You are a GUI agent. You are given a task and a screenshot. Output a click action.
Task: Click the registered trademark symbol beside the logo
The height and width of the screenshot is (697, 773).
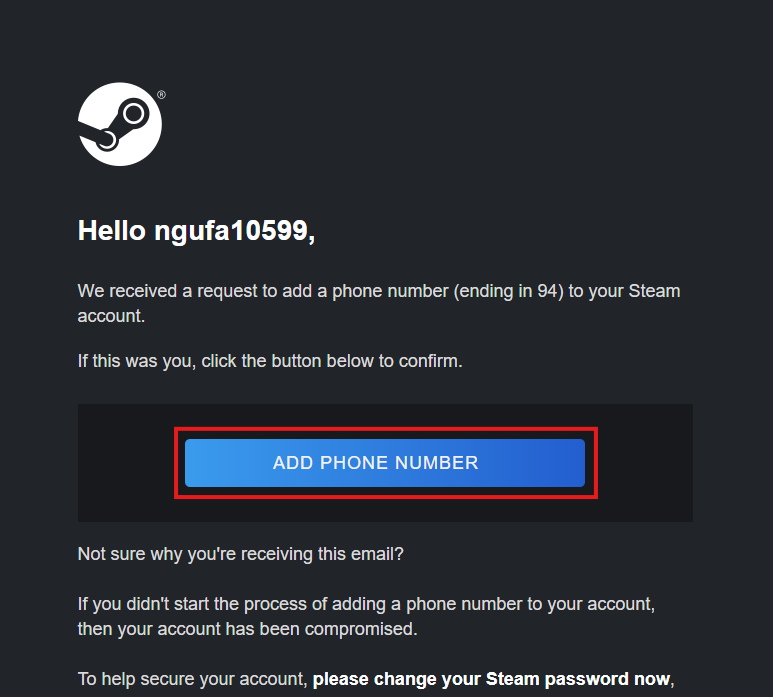point(161,96)
